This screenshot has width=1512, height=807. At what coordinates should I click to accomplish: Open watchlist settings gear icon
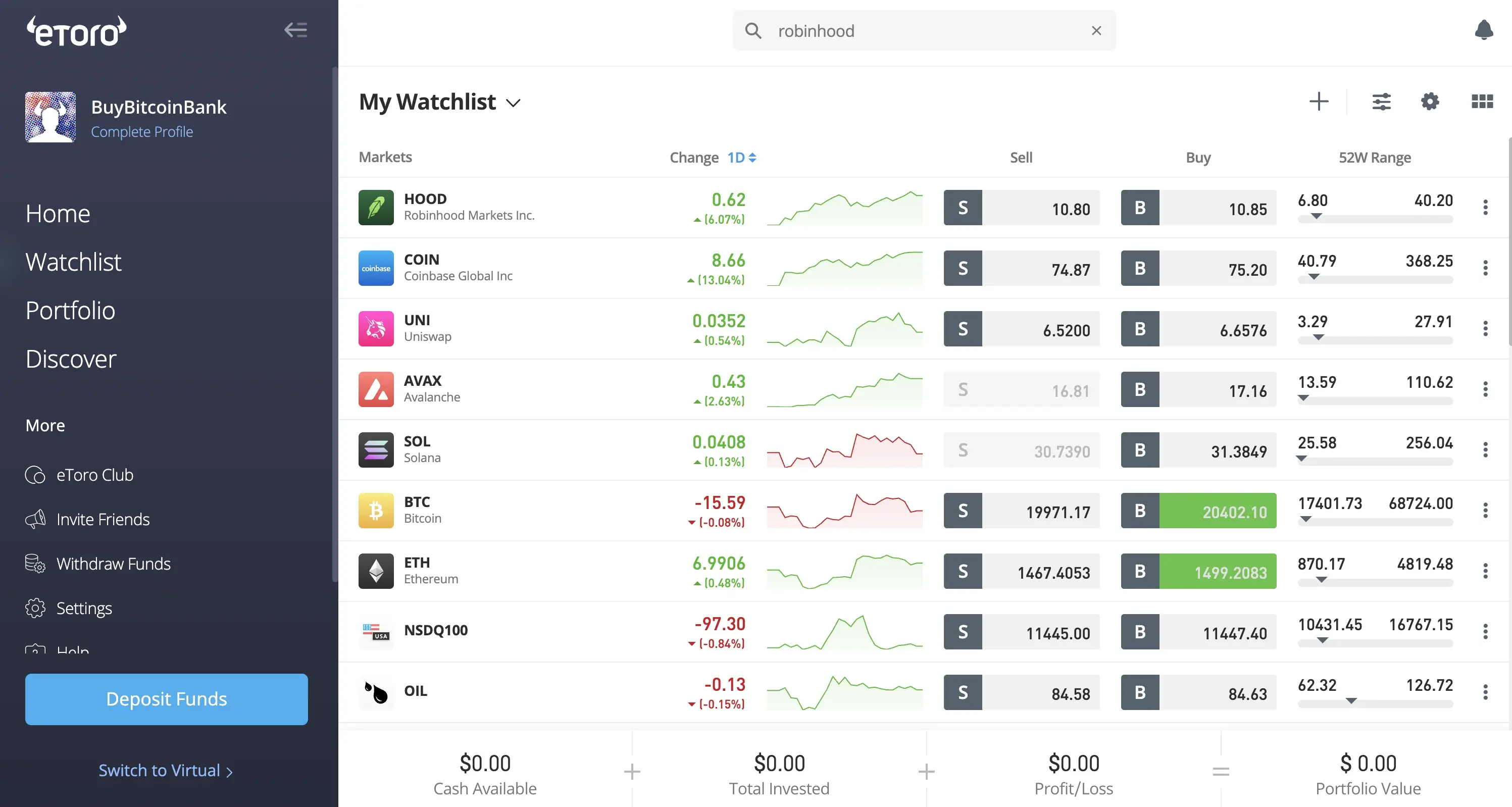pos(1429,102)
